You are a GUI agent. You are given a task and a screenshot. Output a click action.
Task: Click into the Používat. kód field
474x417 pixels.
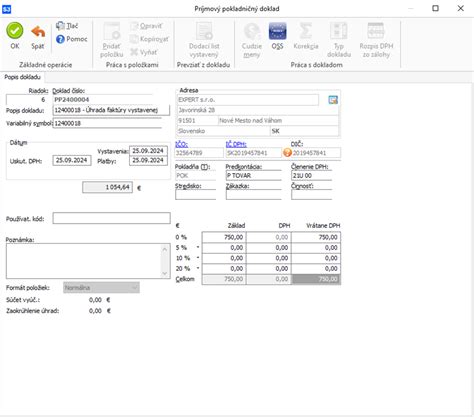click(111, 218)
